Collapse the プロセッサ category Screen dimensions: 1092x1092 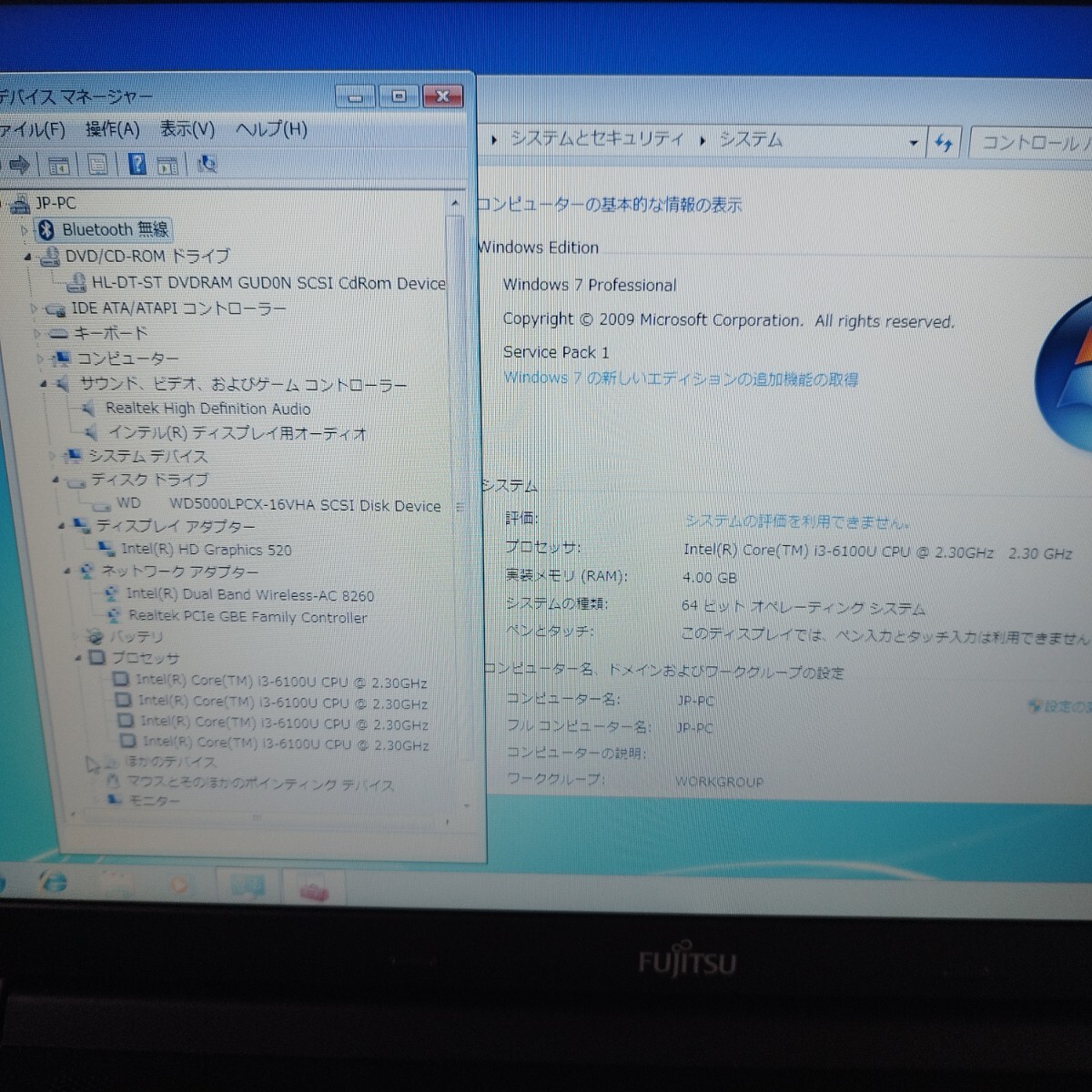click(78, 658)
